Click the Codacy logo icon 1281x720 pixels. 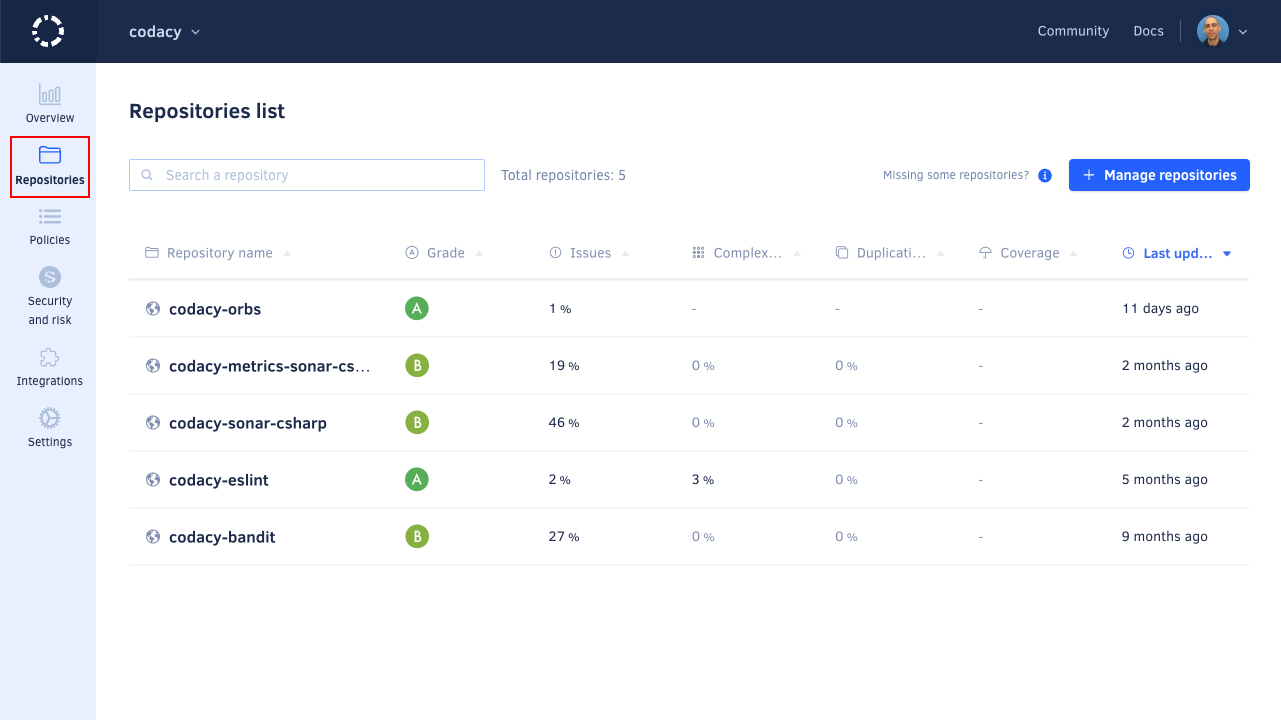tap(48, 31)
